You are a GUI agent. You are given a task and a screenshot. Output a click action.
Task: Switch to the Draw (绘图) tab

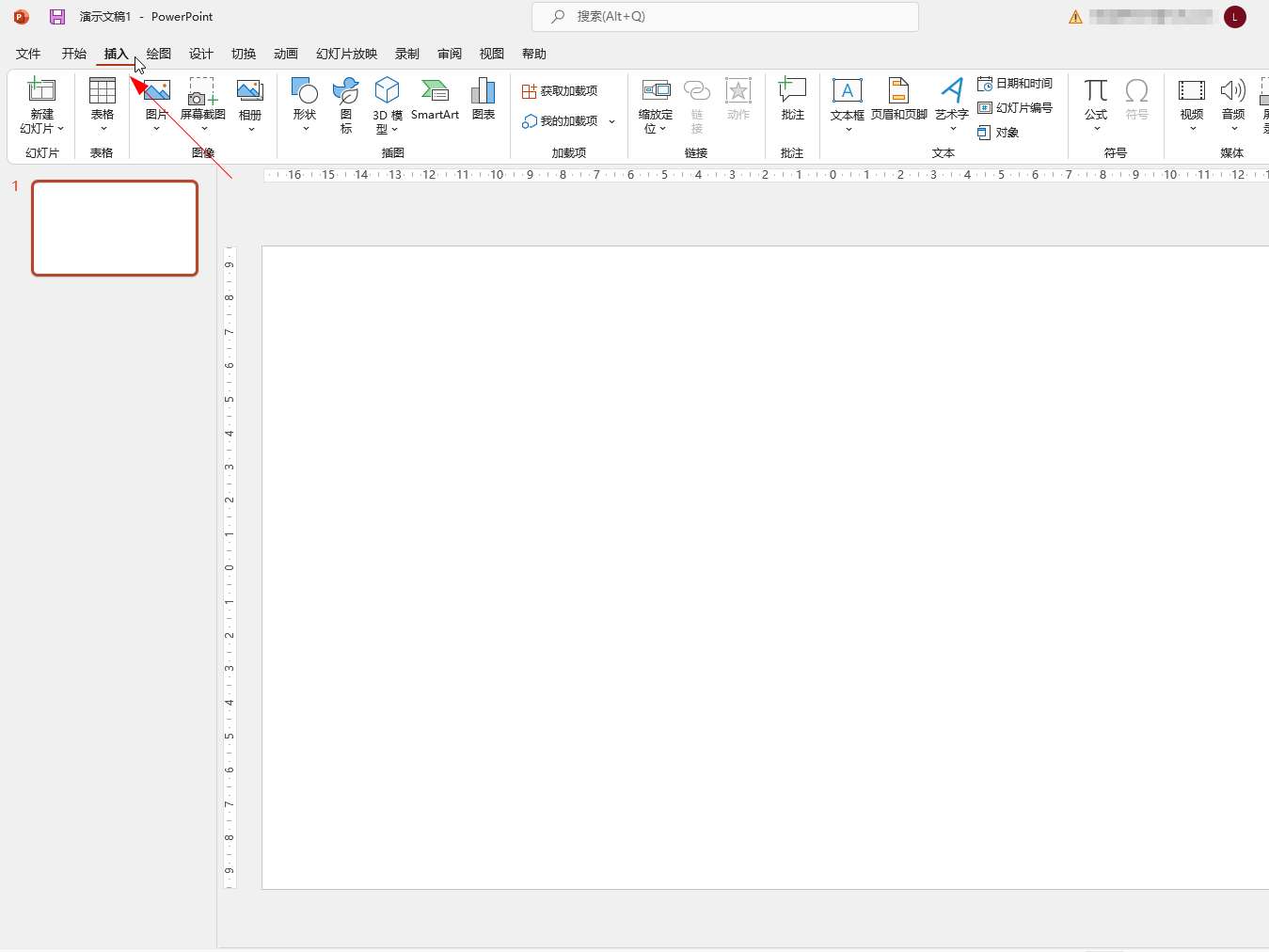(x=159, y=54)
